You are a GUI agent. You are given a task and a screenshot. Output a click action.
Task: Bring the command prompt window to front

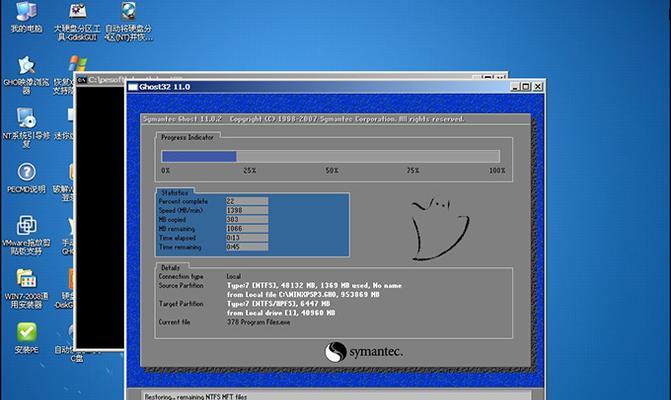[x=101, y=214]
